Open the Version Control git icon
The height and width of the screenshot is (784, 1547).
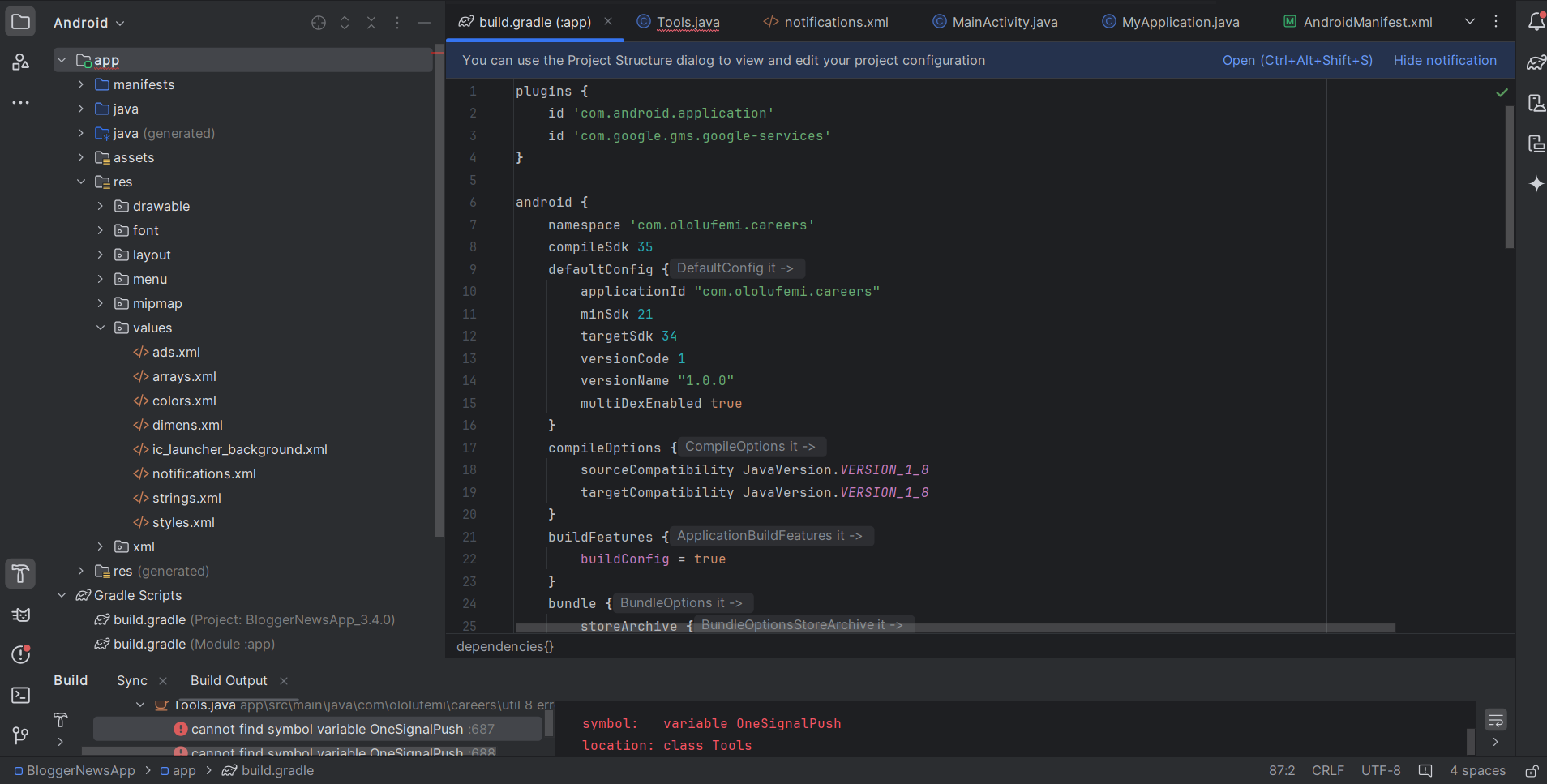(20, 735)
